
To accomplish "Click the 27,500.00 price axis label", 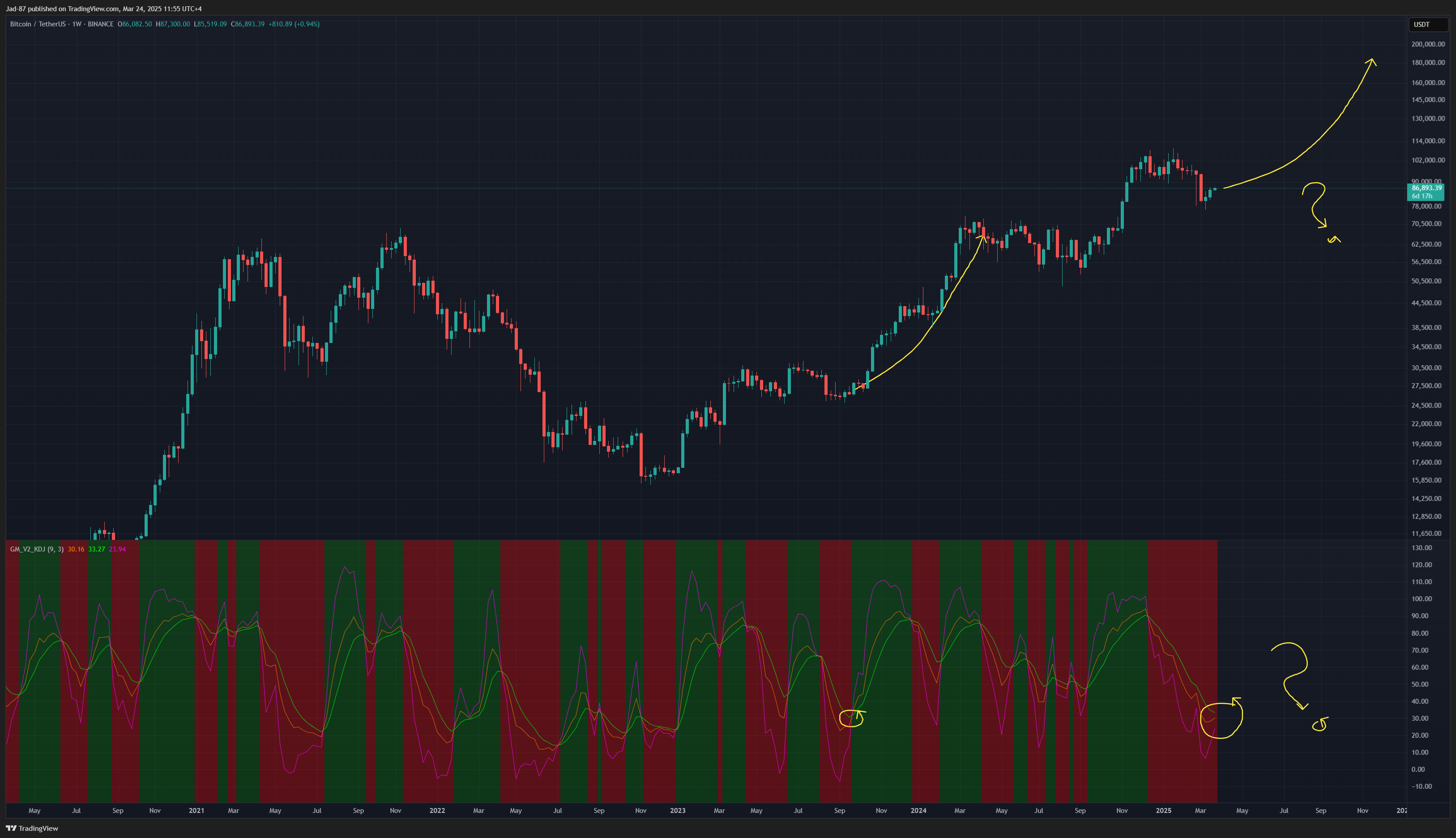I will pyautogui.click(x=1426, y=386).
